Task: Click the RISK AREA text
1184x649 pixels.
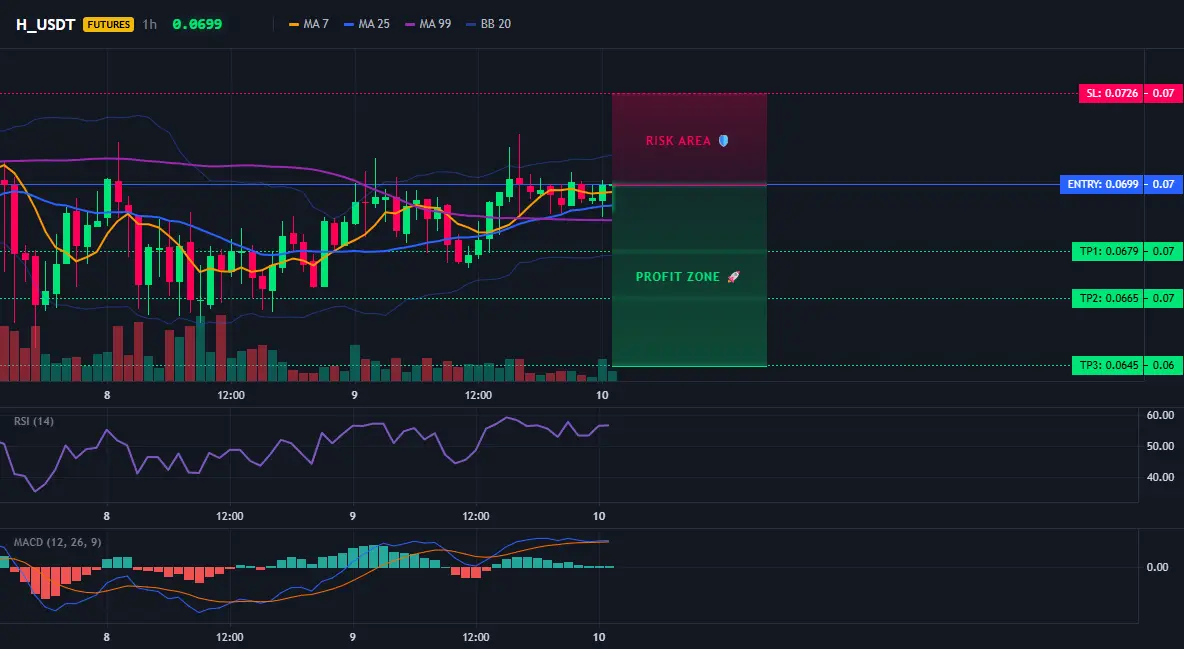Action: [678, 141]
